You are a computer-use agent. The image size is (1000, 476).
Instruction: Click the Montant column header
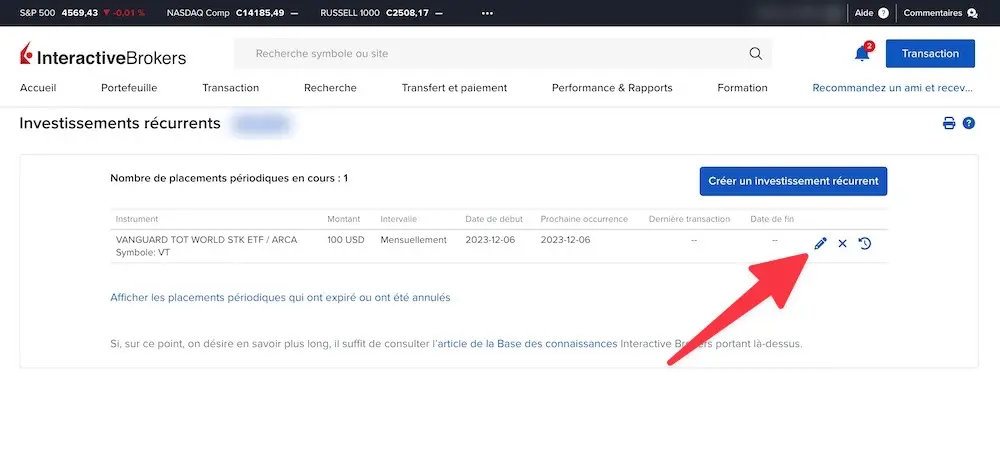click(x=344, y=219)
